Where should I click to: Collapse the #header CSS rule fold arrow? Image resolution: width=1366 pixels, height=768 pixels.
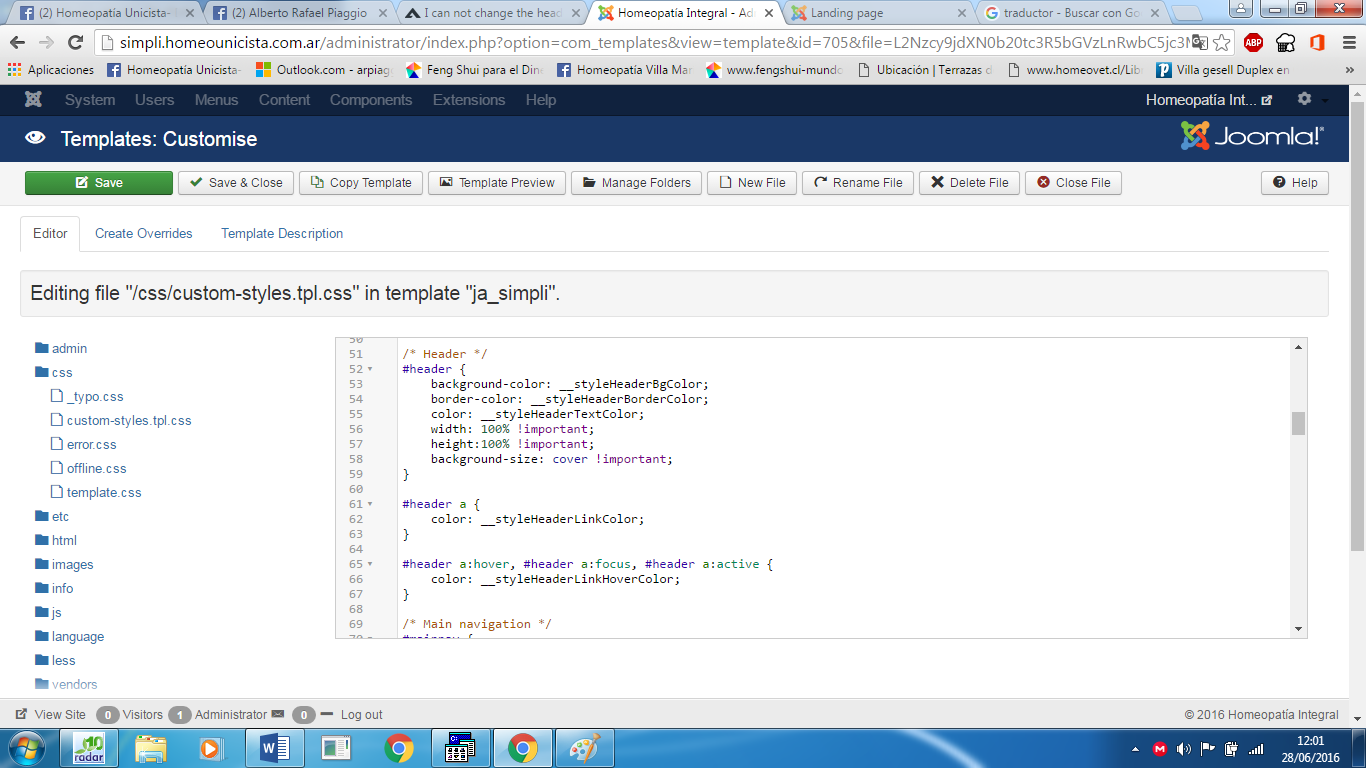pos(370,369)
